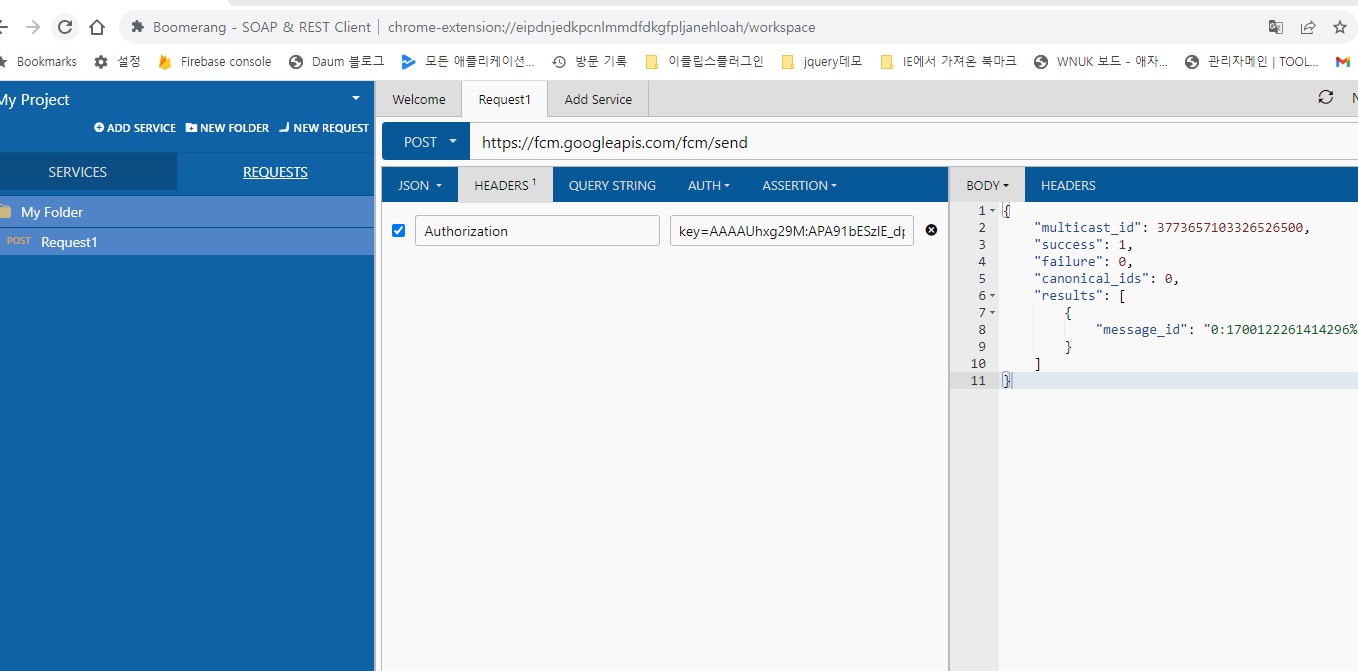Open the WNUK 보드 bookmark
1358x671 pixels.
click(1100, 61)
